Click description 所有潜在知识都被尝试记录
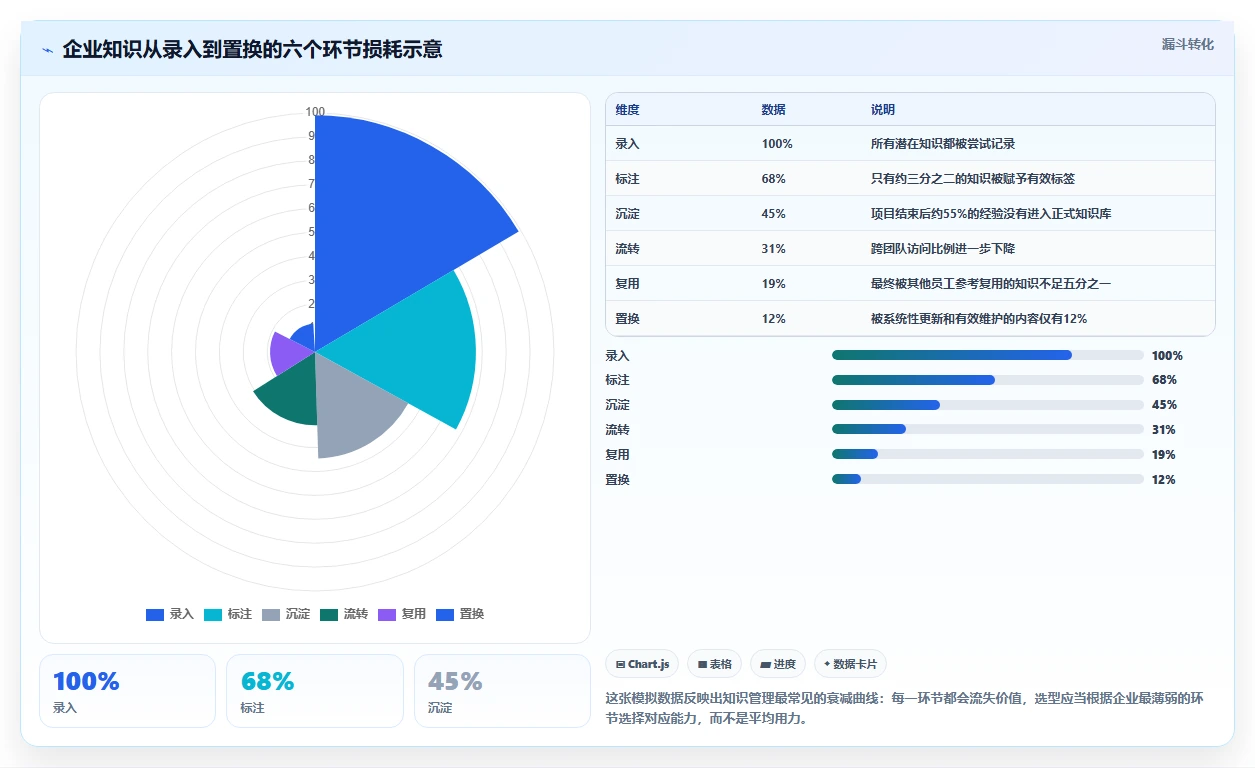 point(943,144)
